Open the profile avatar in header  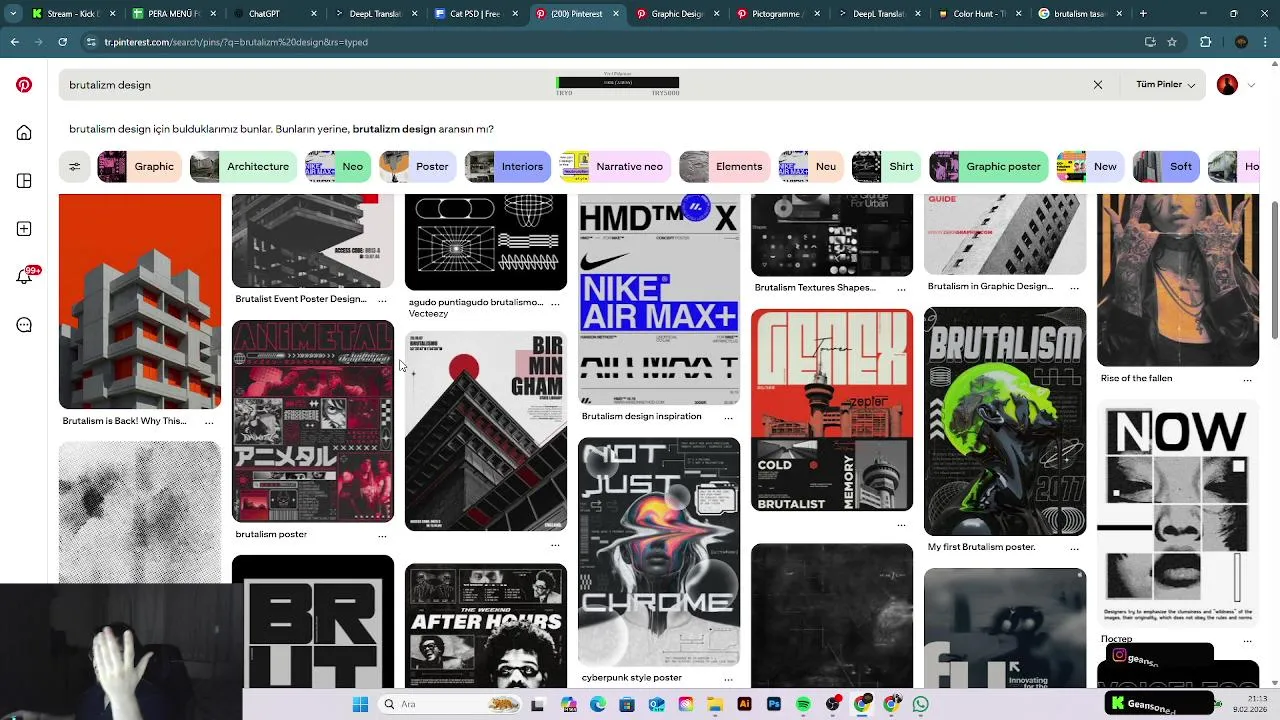1227,85
